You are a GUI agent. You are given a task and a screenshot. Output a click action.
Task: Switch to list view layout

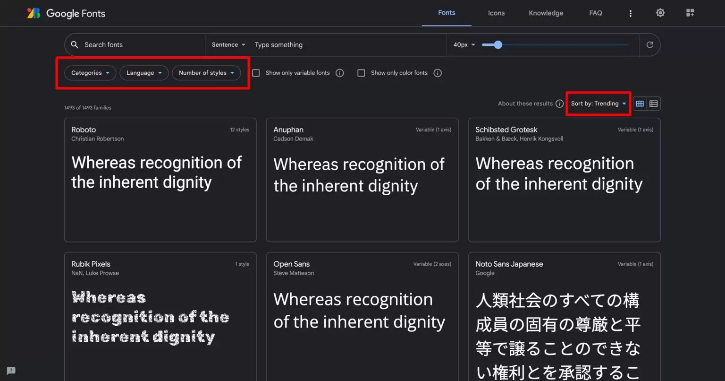tap(653, 104)
